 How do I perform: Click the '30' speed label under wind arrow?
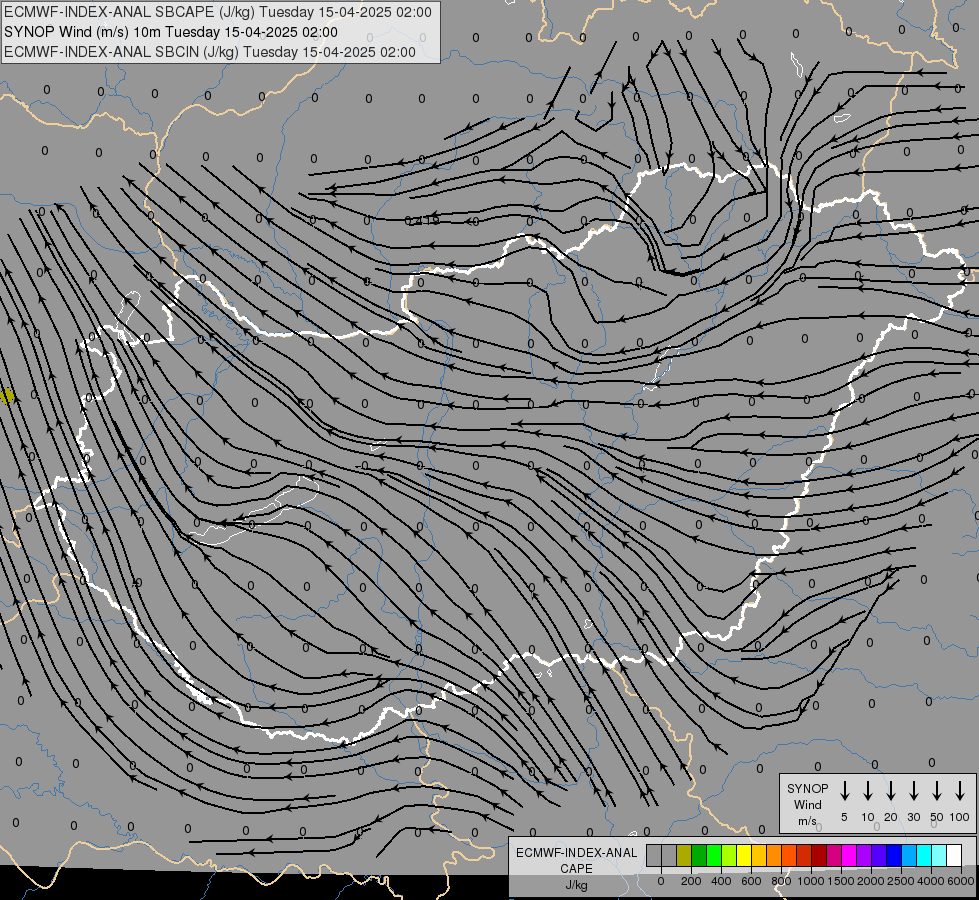click(914, 817)
